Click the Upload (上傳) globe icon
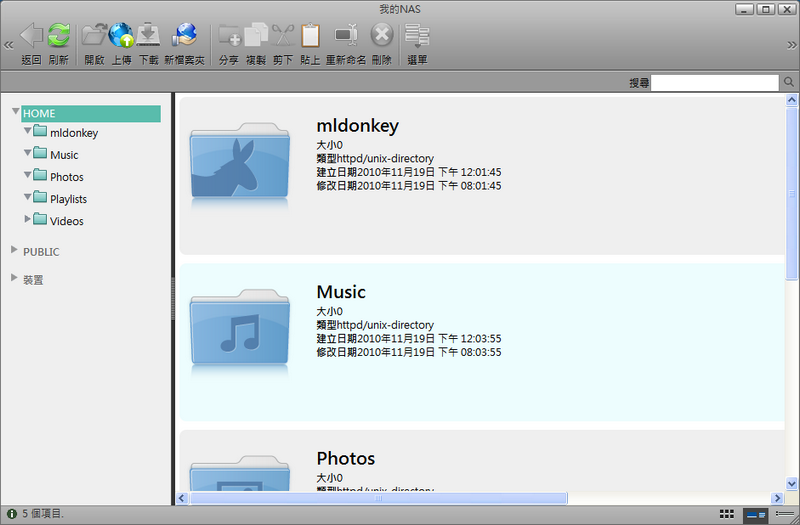Image resolution: width=800 pixels, height=525 pixels. pyautogui.click(x=121, y=36)
